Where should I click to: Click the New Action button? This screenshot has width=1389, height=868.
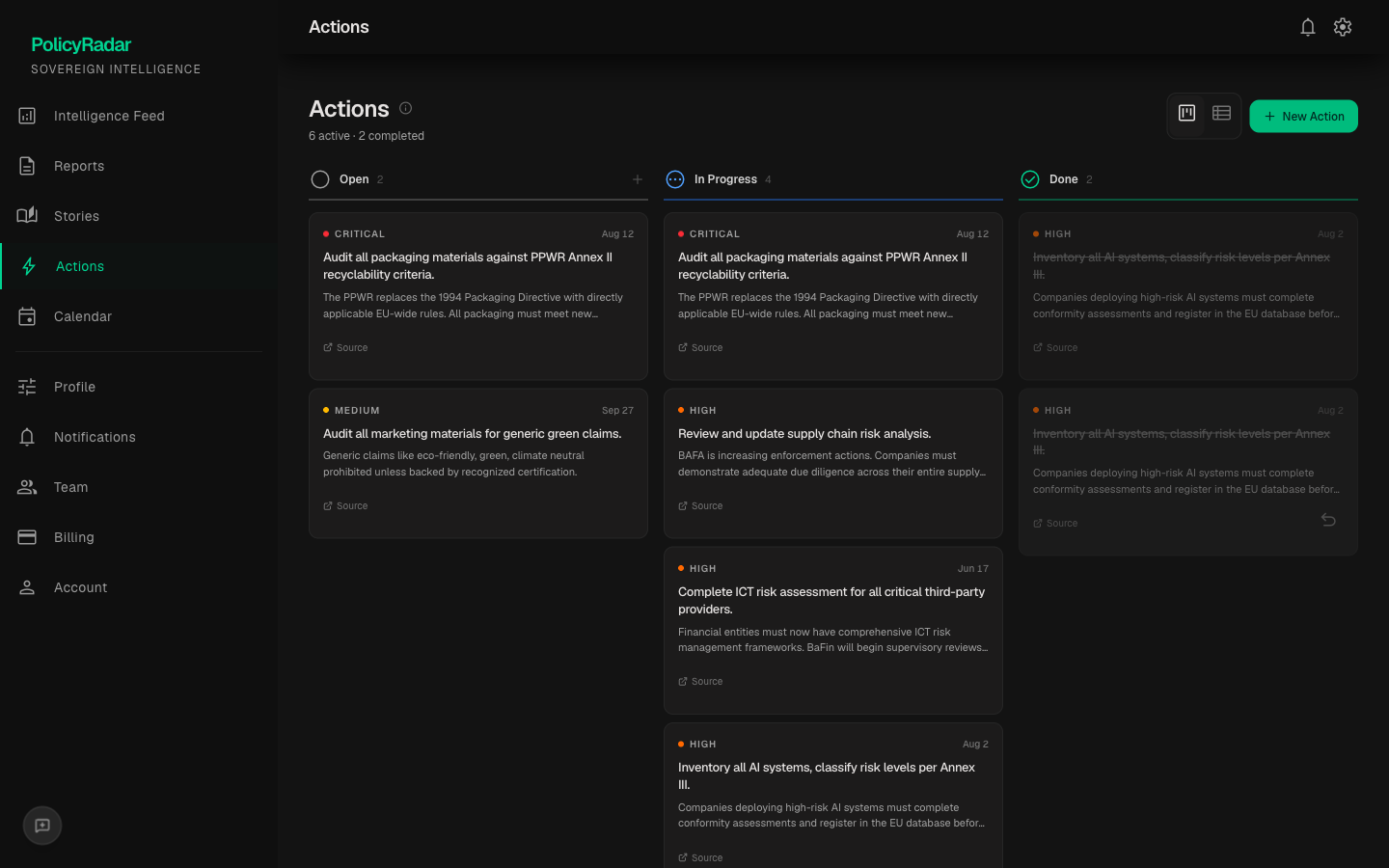tap(1303, 116)
